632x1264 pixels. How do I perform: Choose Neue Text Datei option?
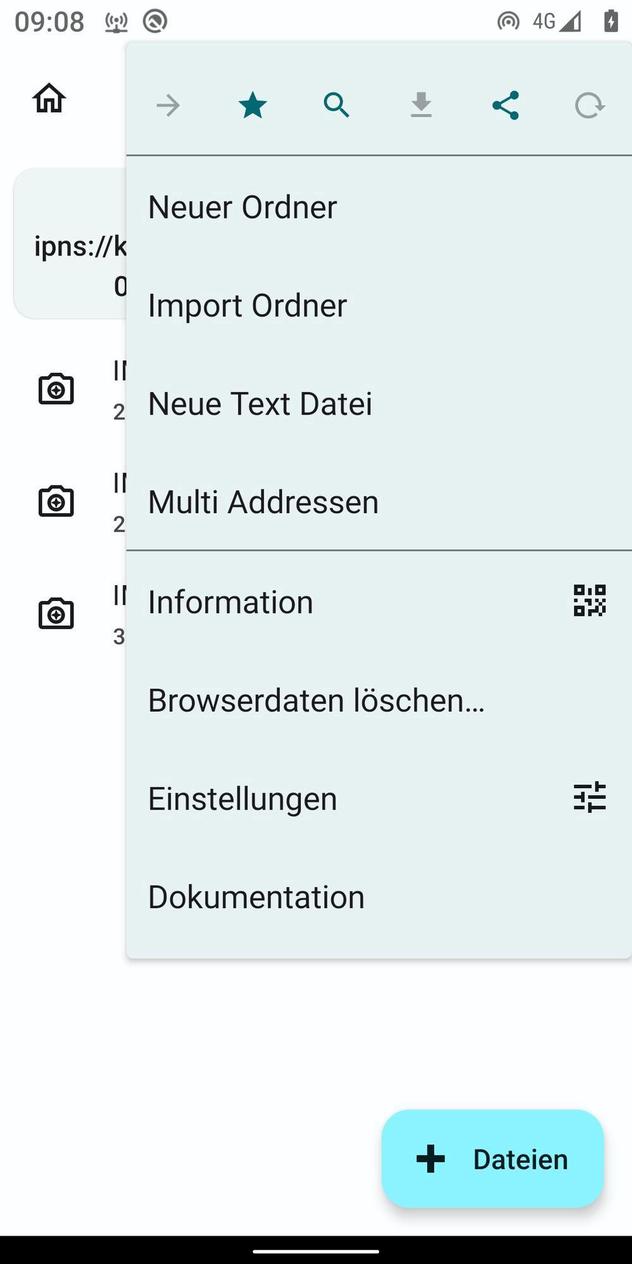(x=259, y=403)
